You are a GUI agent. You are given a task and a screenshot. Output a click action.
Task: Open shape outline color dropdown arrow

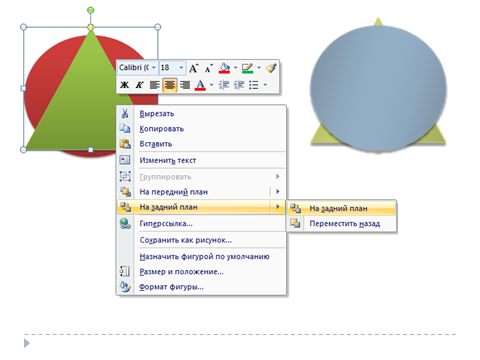pos(259,68)
